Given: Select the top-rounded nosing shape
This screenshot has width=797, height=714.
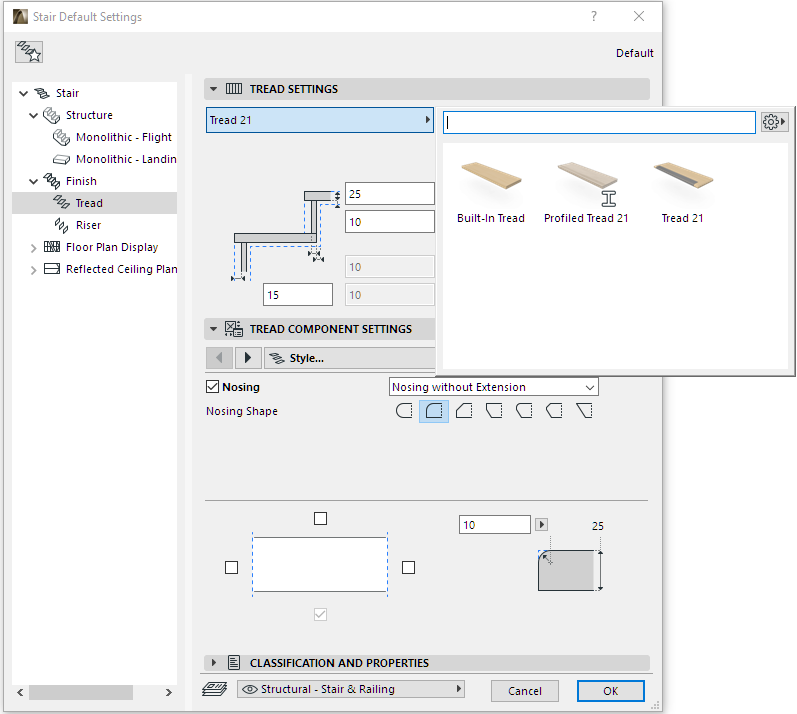Looking at the screenshot, I should pos(434,411).
